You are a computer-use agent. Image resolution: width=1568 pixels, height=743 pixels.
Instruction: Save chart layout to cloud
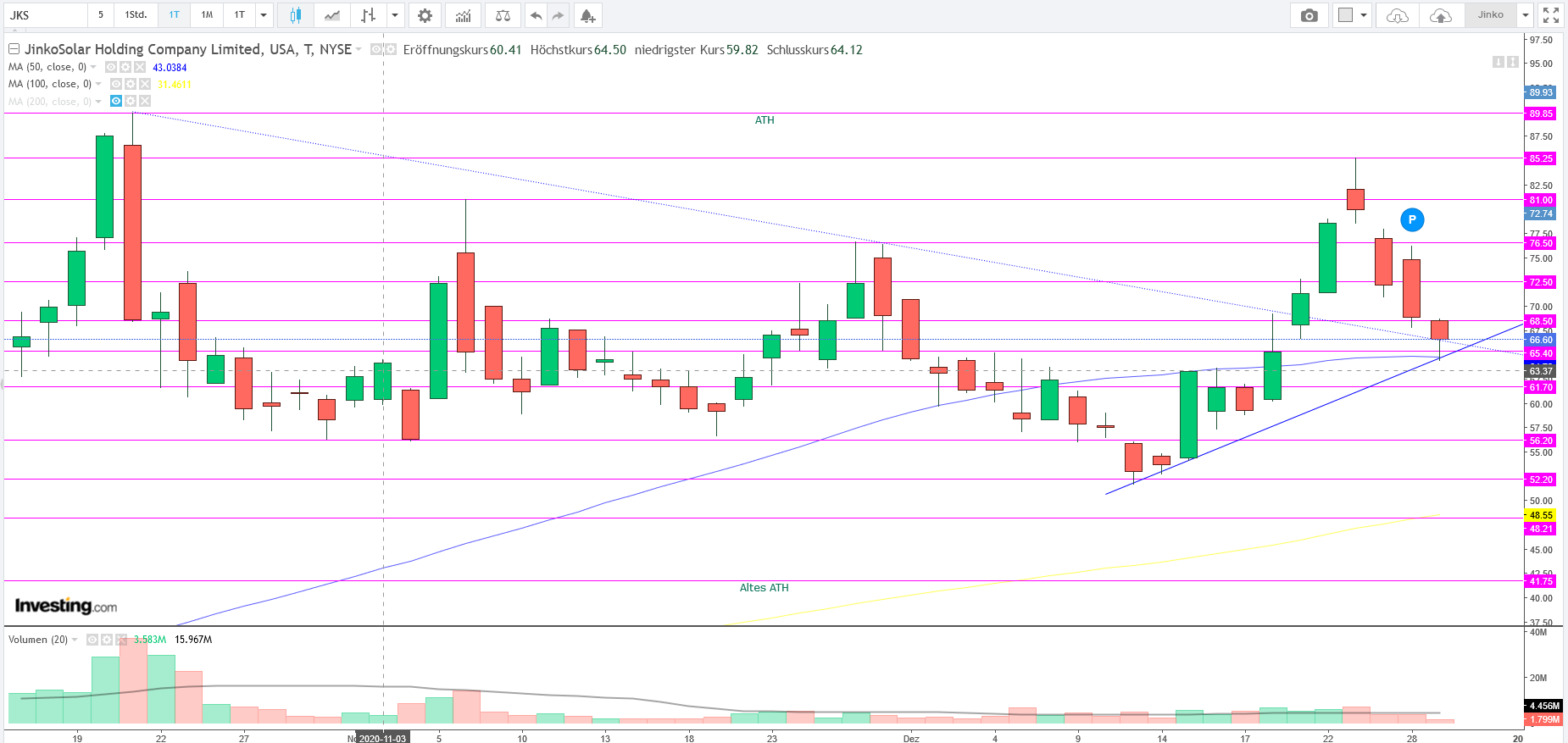[x=1440, y=15]
